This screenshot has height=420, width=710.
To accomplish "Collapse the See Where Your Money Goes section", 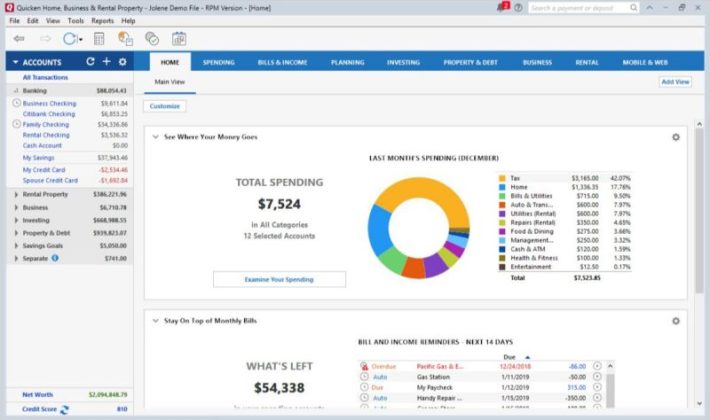I will [x=156, y=137].
